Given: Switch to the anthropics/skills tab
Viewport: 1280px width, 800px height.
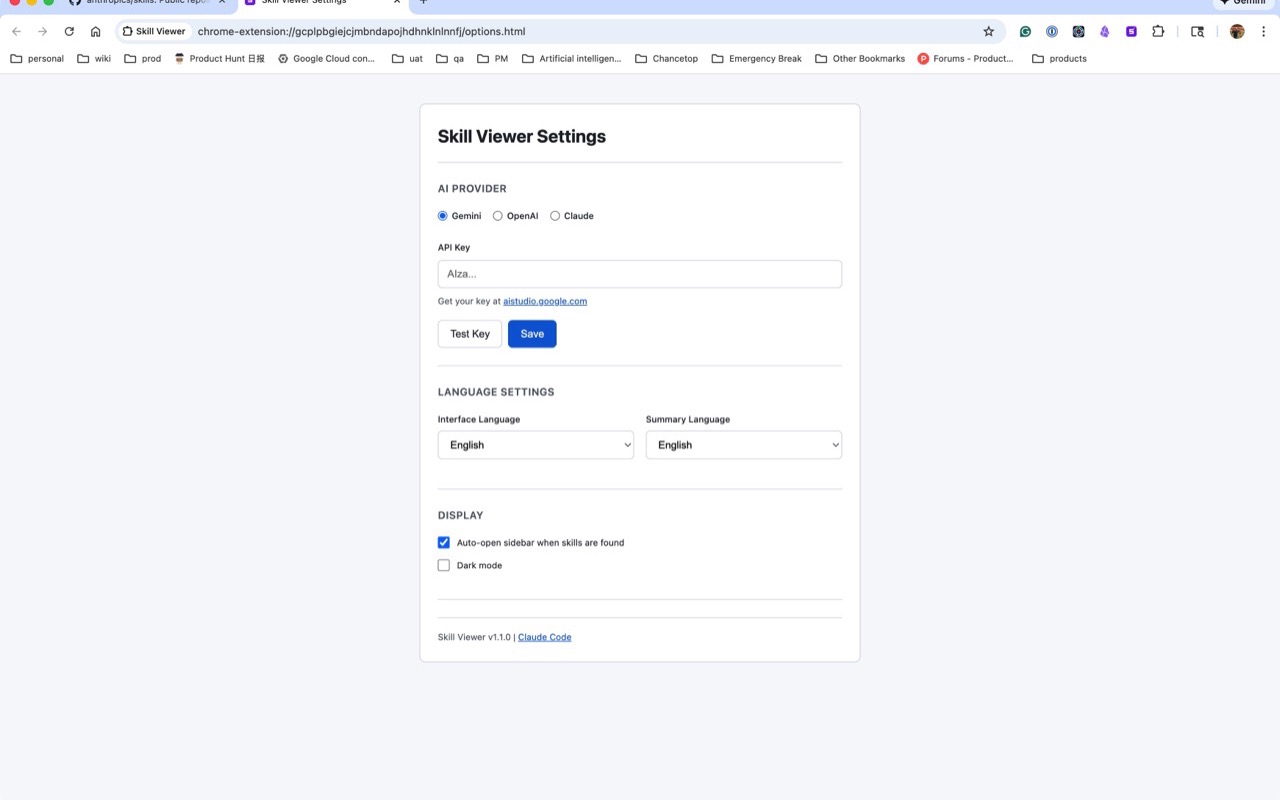Looking at the screenshot, I should click(x=146, y=3).
